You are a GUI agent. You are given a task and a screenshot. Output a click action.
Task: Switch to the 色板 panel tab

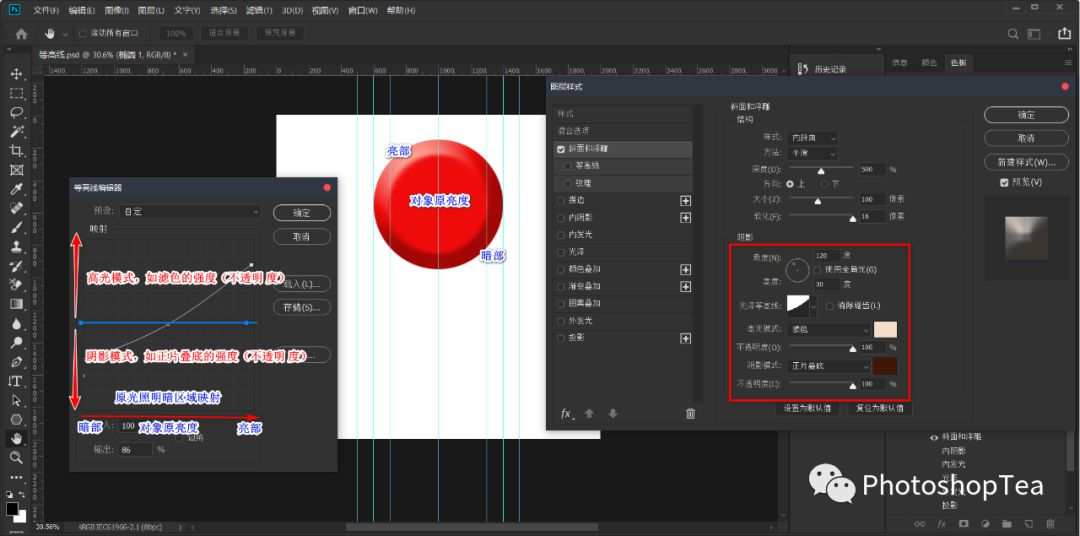(x=958, y=63)
